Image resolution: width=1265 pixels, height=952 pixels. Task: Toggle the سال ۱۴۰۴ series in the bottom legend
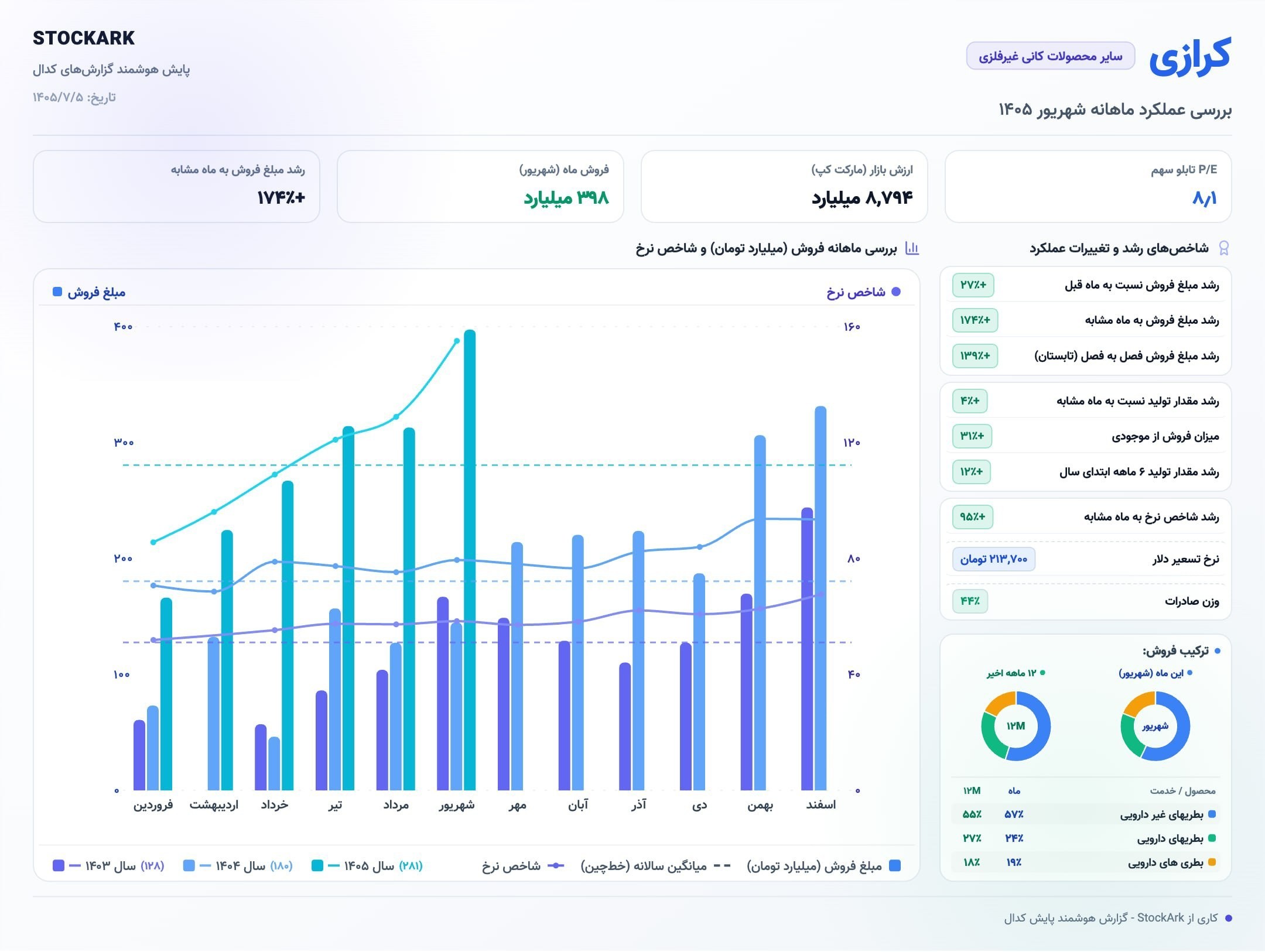pyautogui.click(x=237, y=865)
